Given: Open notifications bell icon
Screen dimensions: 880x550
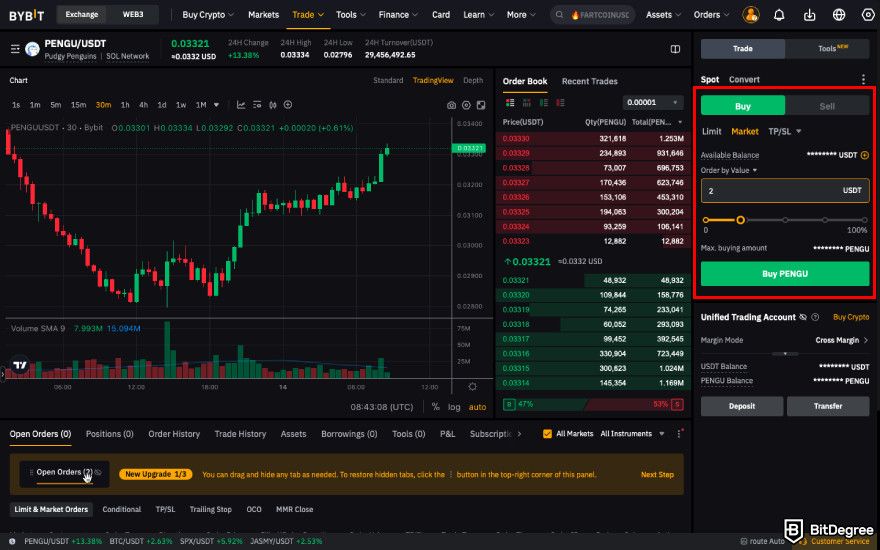Looking at the screenshot, I should [x=779, y=15].
